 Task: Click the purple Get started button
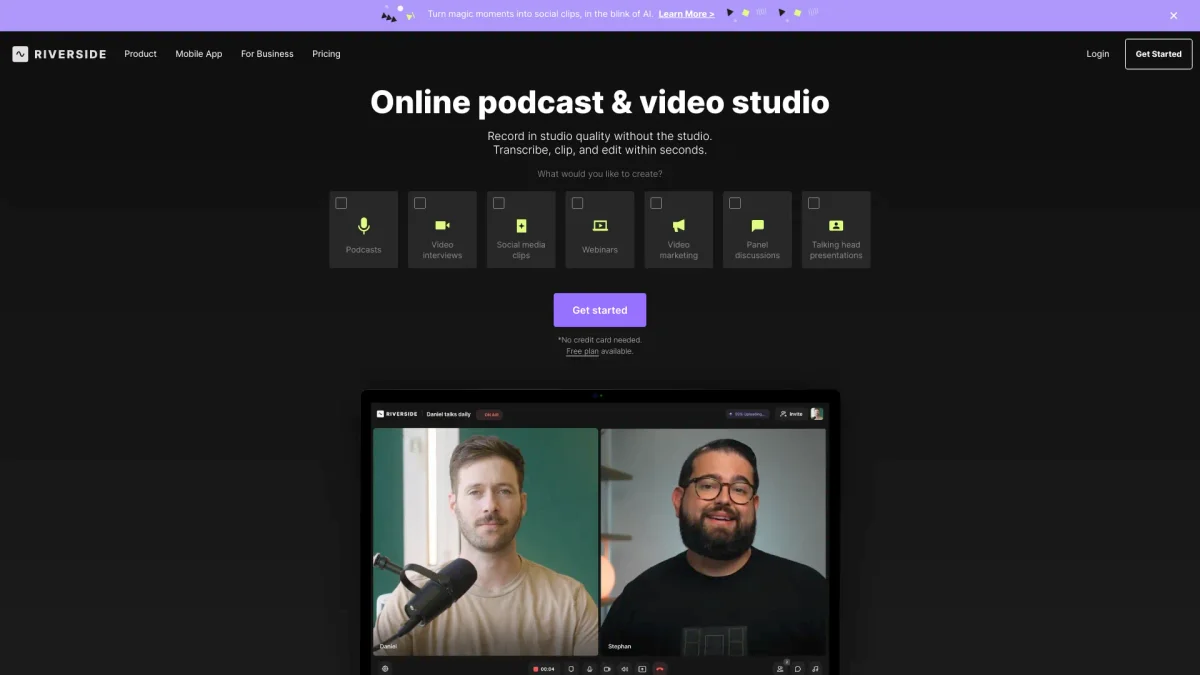600,310
